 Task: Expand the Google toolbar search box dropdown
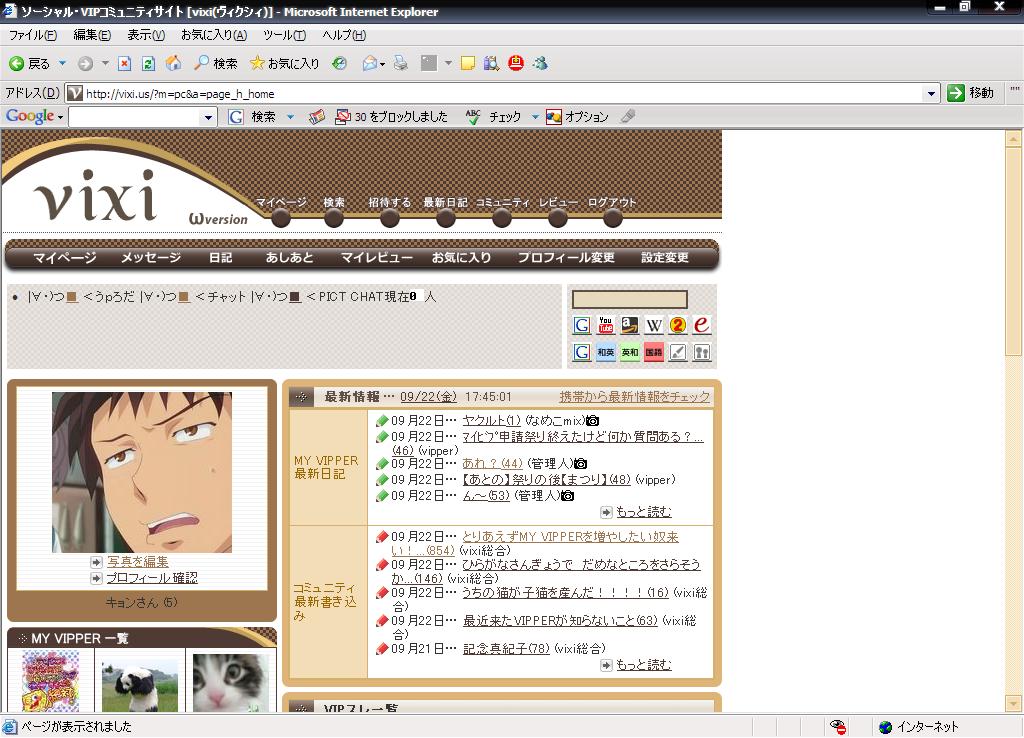click(208, 118)
